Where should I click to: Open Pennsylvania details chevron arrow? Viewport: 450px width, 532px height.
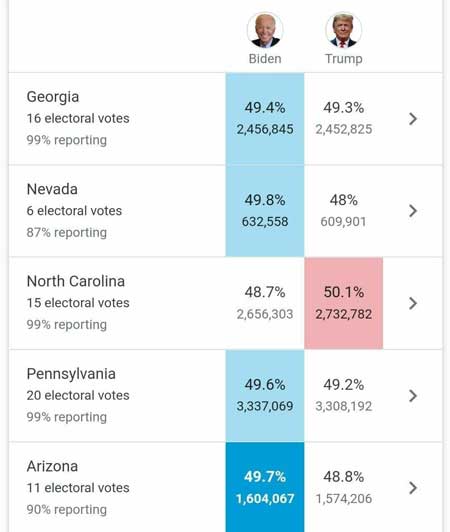point(413,396)
